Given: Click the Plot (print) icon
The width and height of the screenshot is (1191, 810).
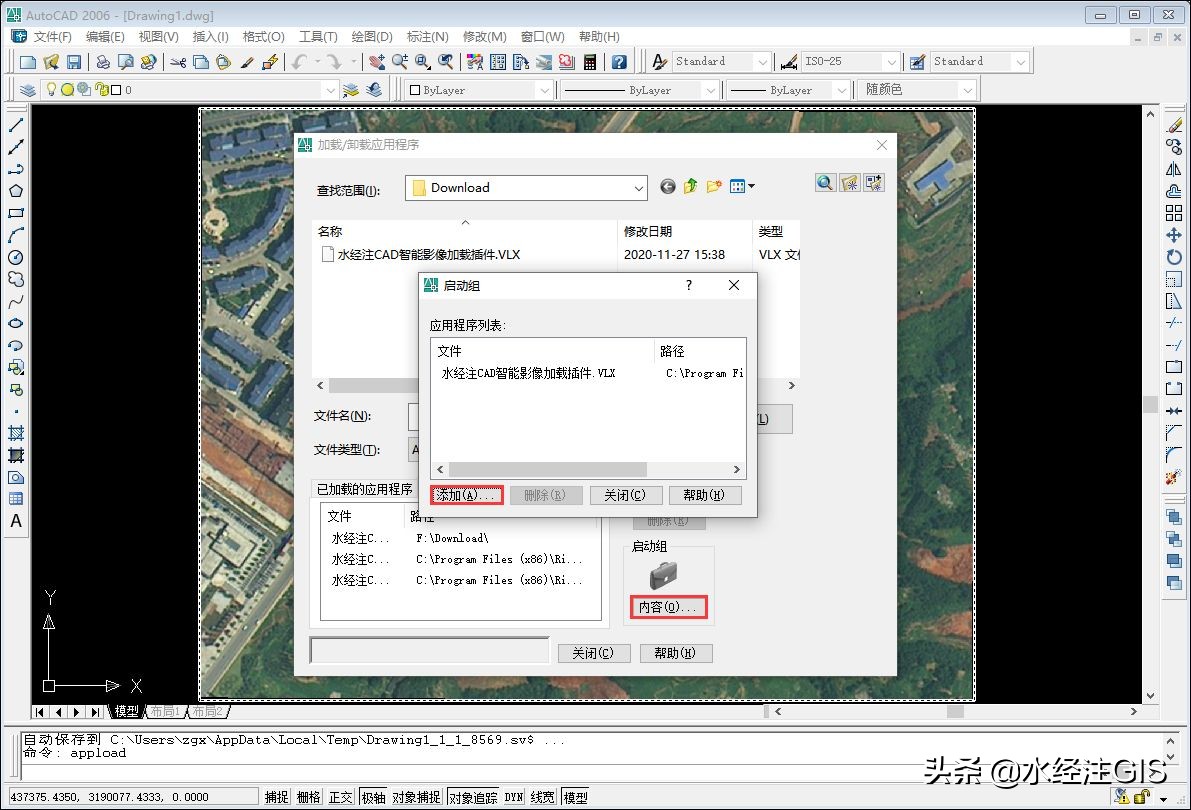Looking at the screenshot, I should tap(103, 62).
